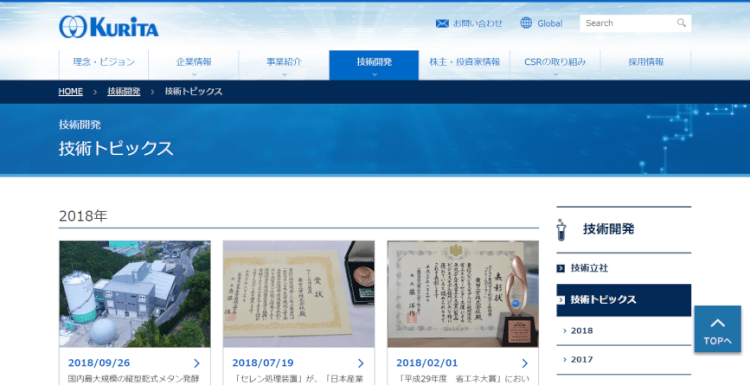Click the Kurita logo
This screenshot has width=750, height=385.
coord(109,26)
